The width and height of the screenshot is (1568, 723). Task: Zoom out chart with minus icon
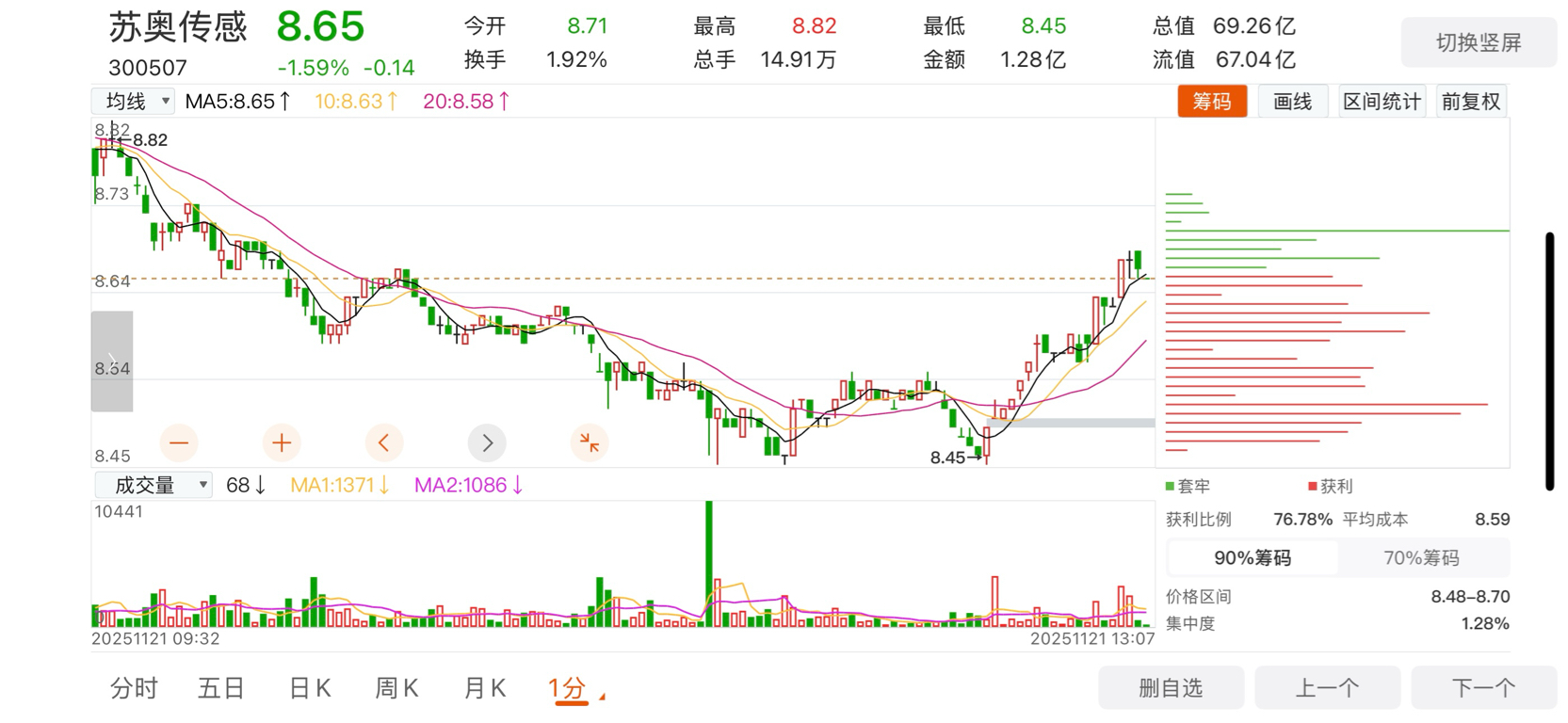179,442
